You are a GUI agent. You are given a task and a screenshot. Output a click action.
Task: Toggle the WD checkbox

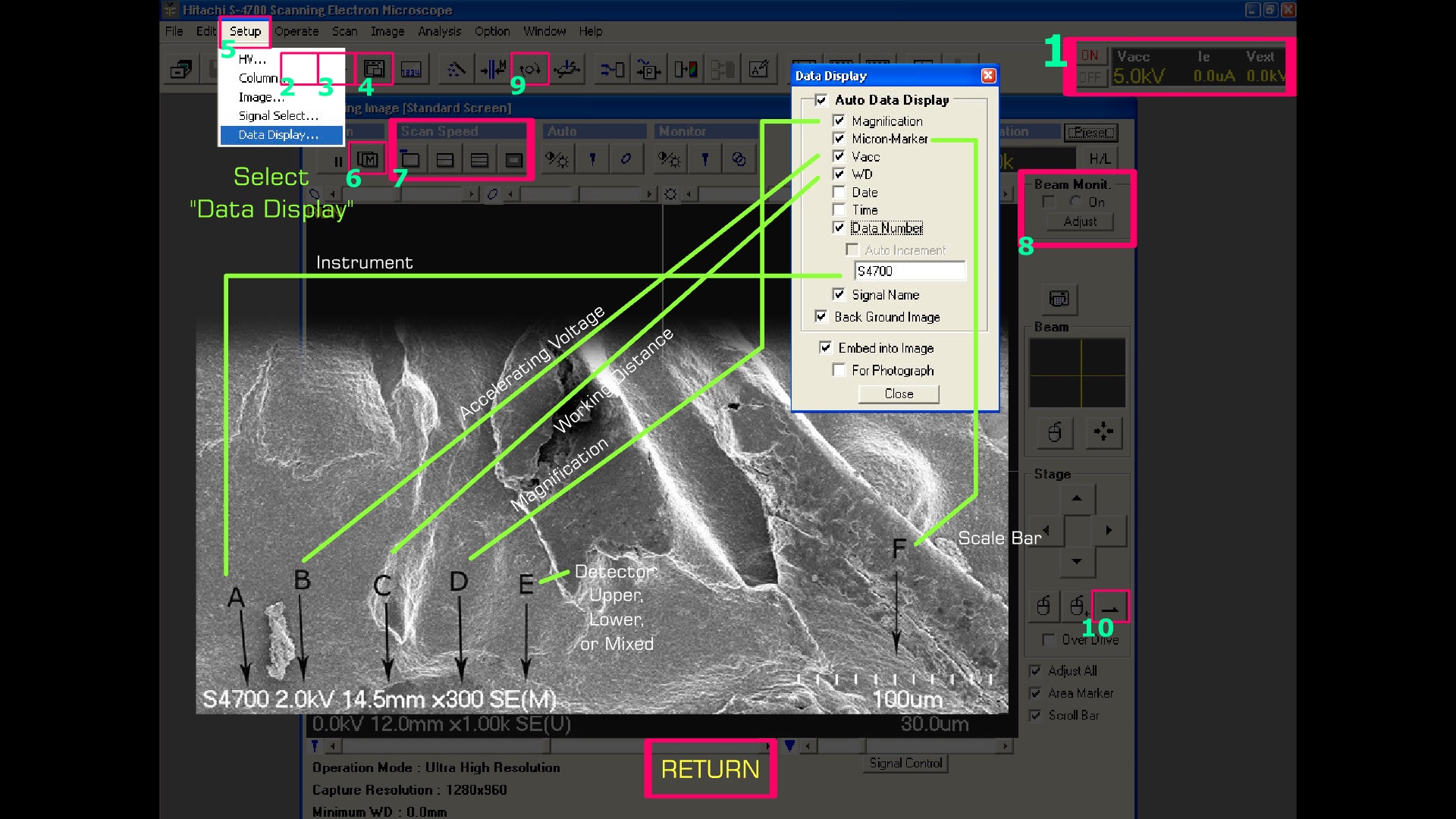tap(839, 174)
